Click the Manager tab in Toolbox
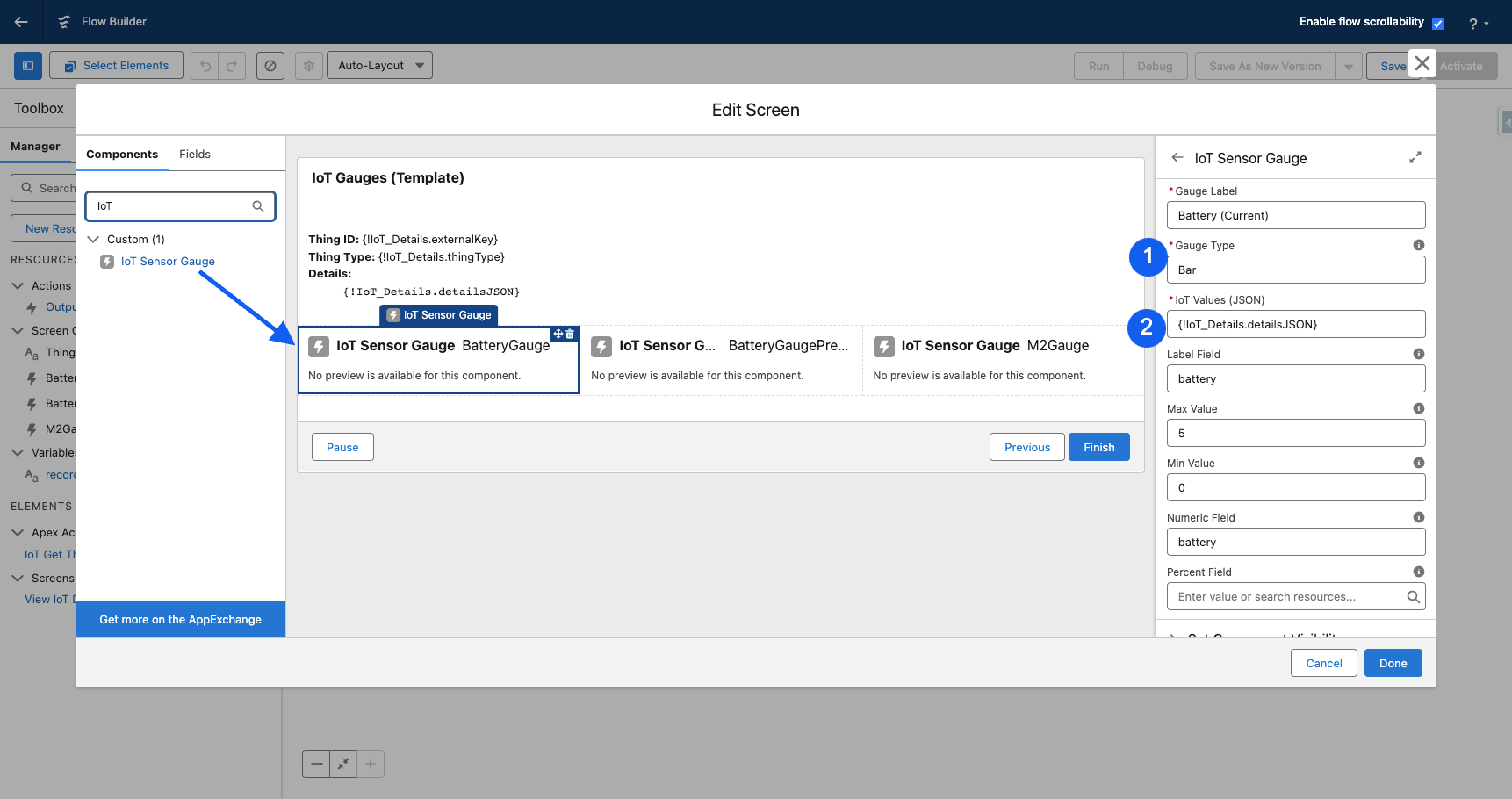 click(35, 147)
